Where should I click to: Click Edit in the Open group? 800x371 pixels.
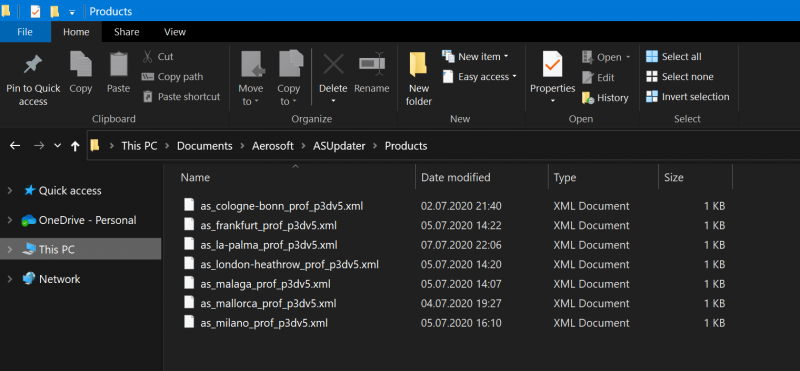tap(598, 78)
